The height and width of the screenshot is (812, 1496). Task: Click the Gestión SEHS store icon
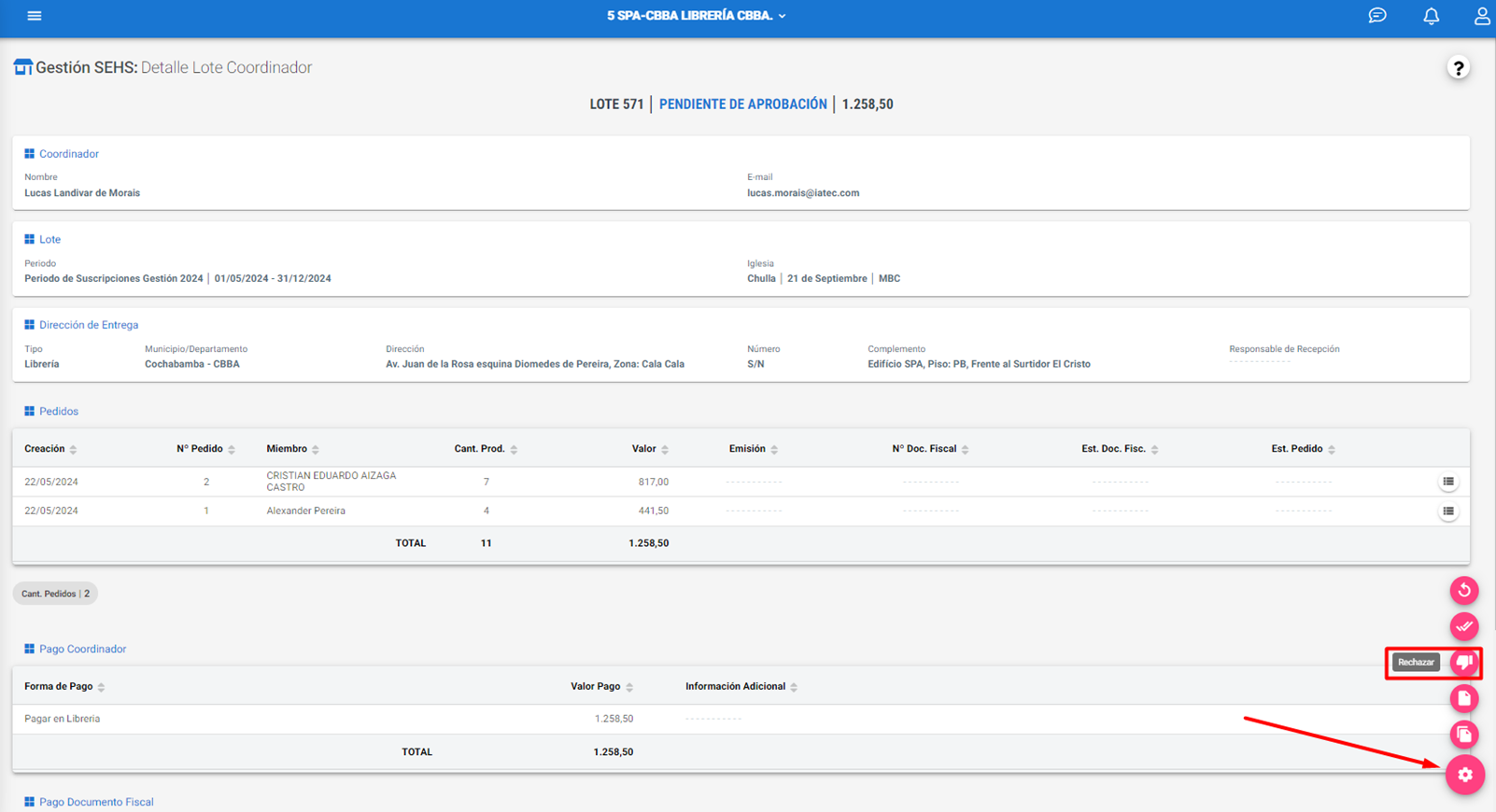(x=22, y=67)
